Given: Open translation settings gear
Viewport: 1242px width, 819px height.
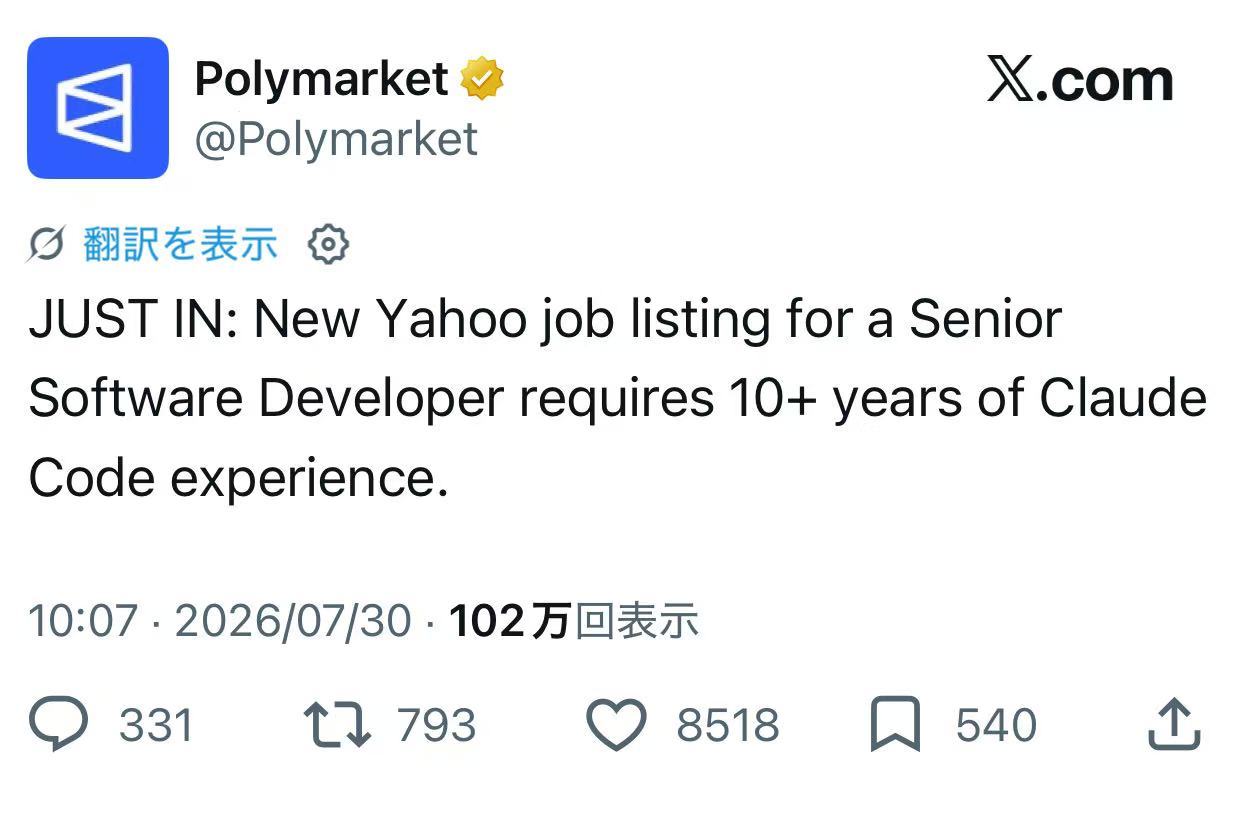Looking at the screenshot, I should [x=328, y=244].
